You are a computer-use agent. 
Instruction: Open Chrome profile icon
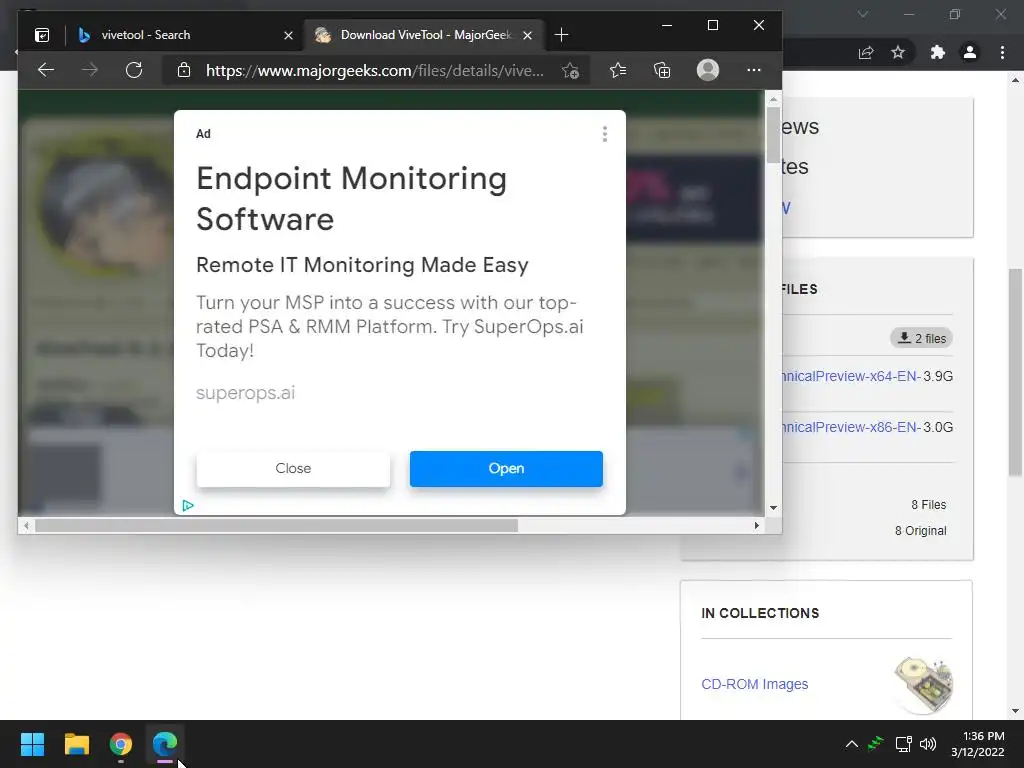point(970,52)
